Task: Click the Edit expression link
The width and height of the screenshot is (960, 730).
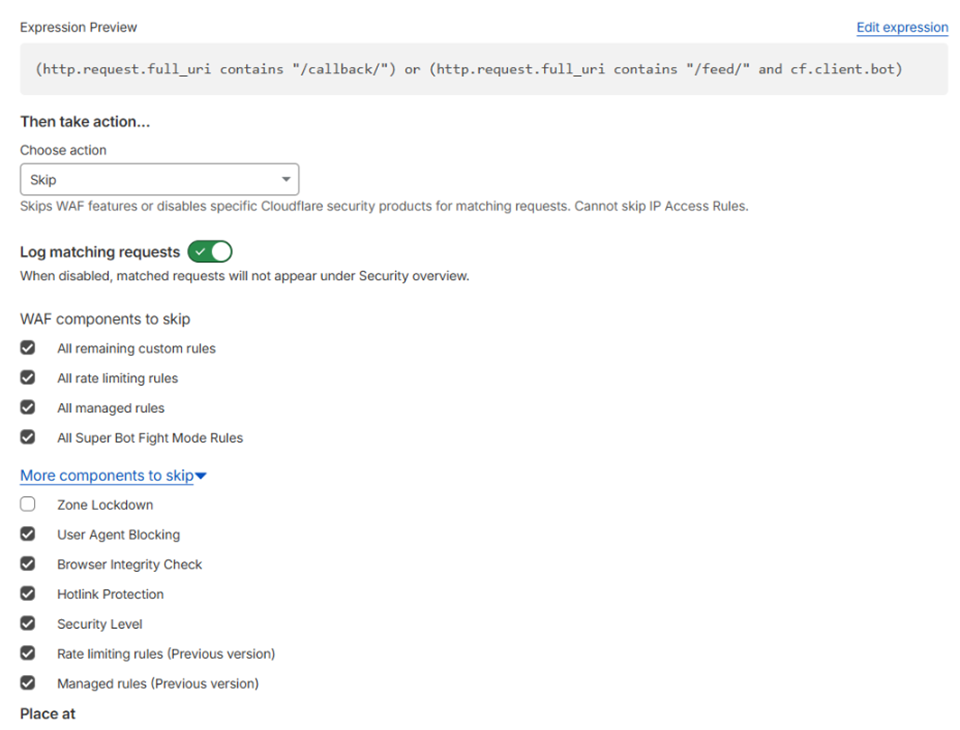Action: pos(901,27)
